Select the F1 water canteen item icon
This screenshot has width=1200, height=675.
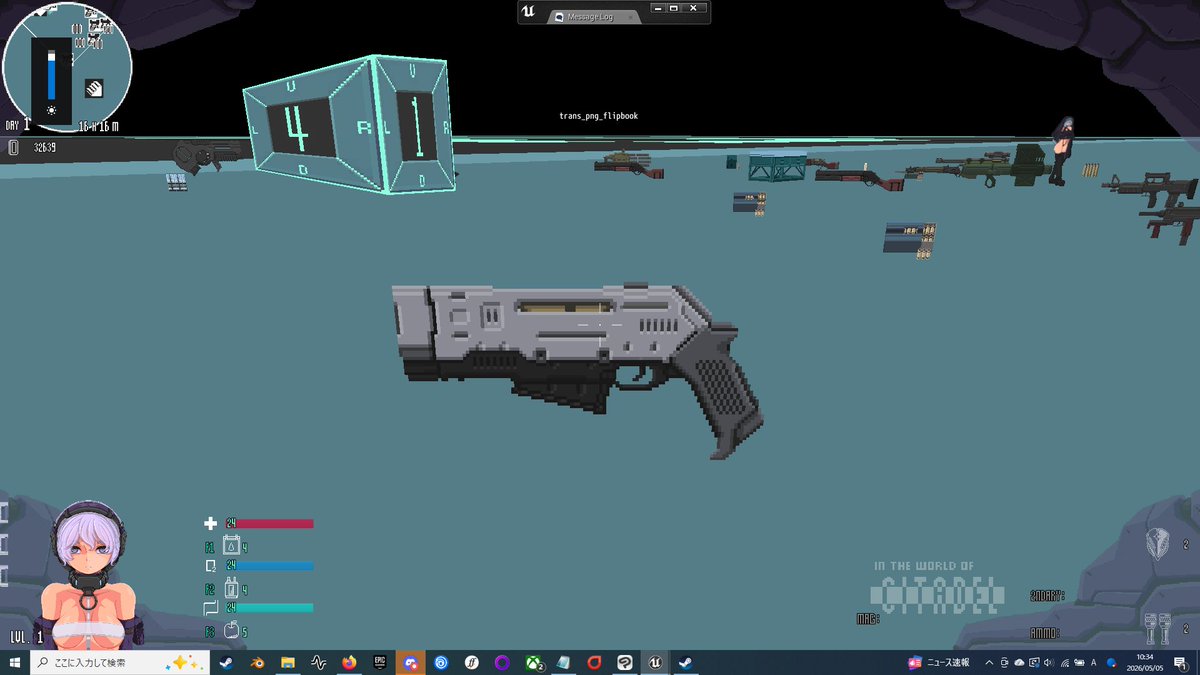pyautogui.click(x=230, y=545)
